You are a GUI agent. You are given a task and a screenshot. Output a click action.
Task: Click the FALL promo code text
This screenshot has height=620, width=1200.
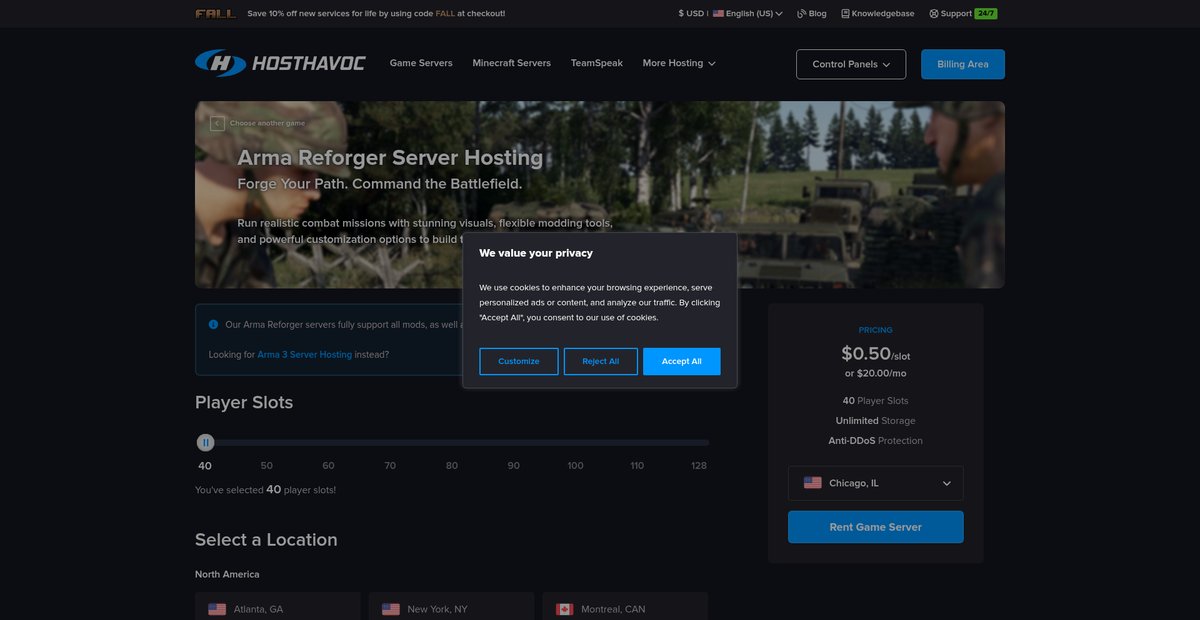[x=445, y=14]
